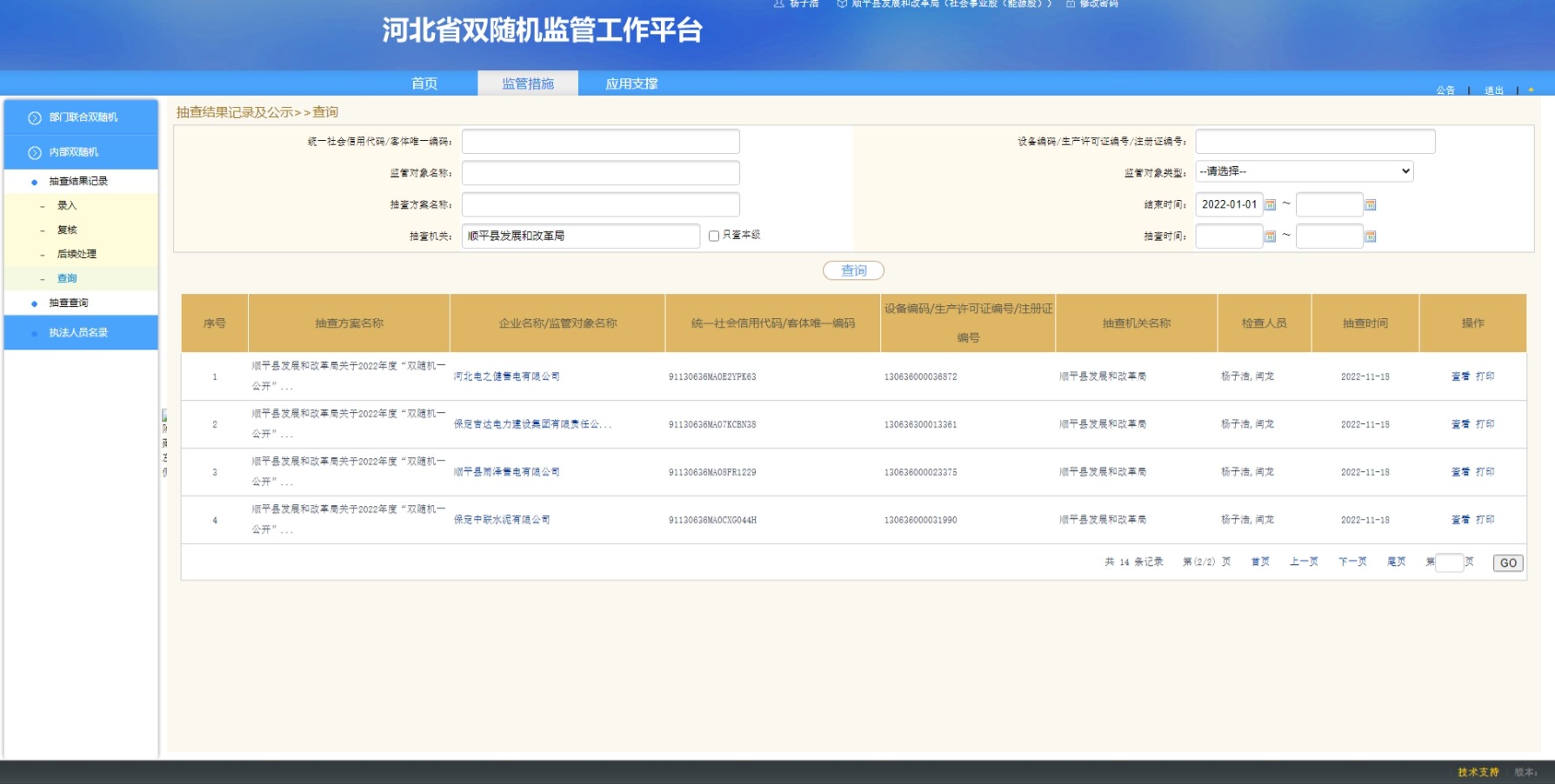
Task: Click the 查询 search button
Action: pos(853,270)
